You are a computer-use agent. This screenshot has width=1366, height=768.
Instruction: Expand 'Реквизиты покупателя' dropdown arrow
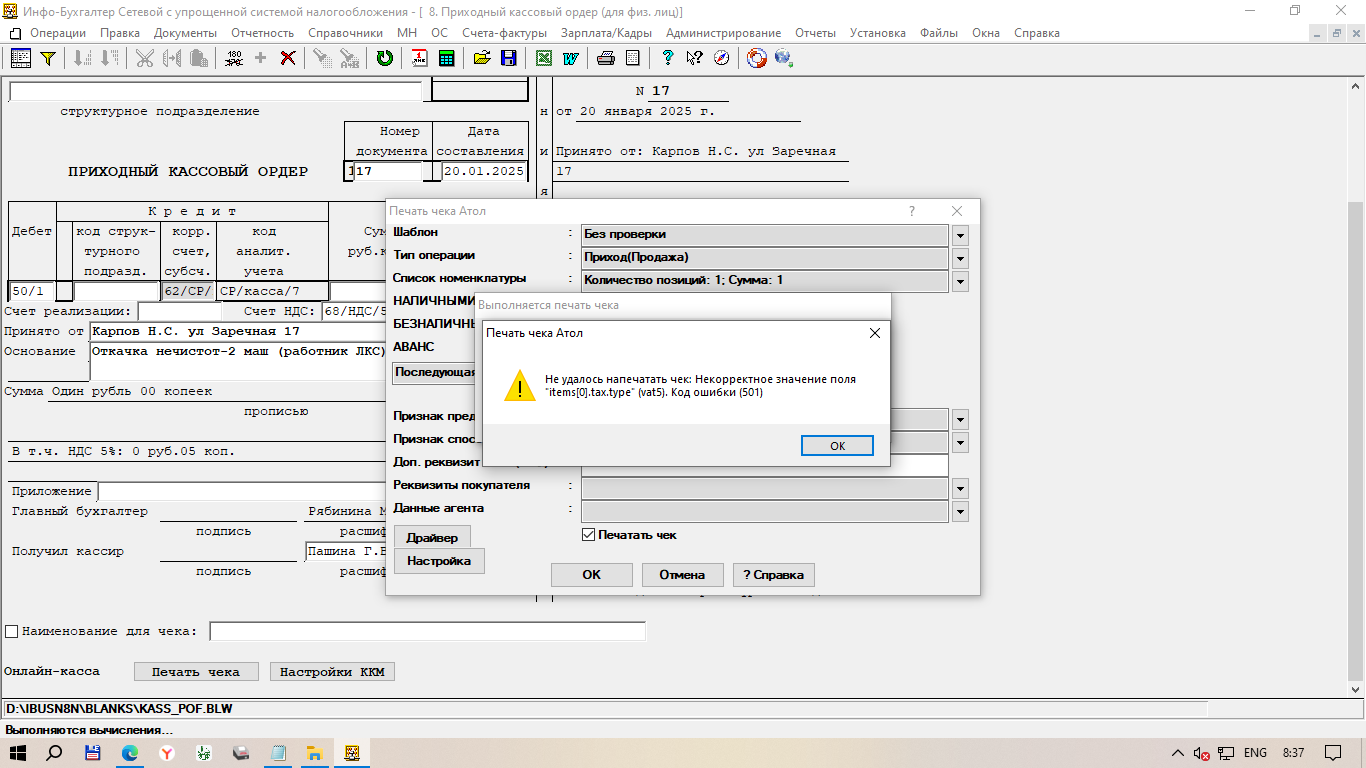click(x=960, y=488)
